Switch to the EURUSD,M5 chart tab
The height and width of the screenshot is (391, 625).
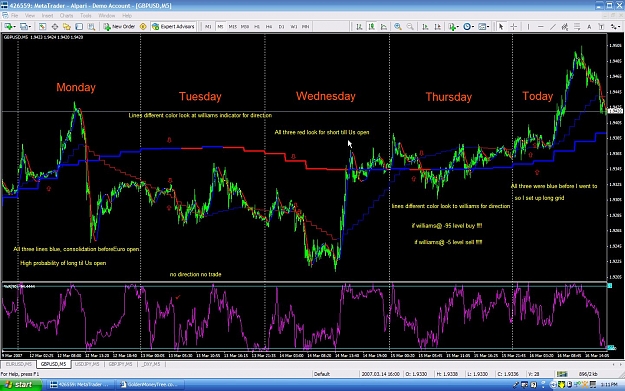[19, 364]
